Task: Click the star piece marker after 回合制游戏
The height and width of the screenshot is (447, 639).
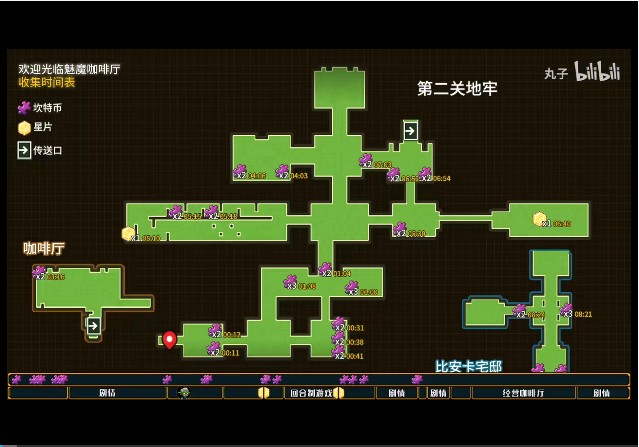Action: [339, 393]
